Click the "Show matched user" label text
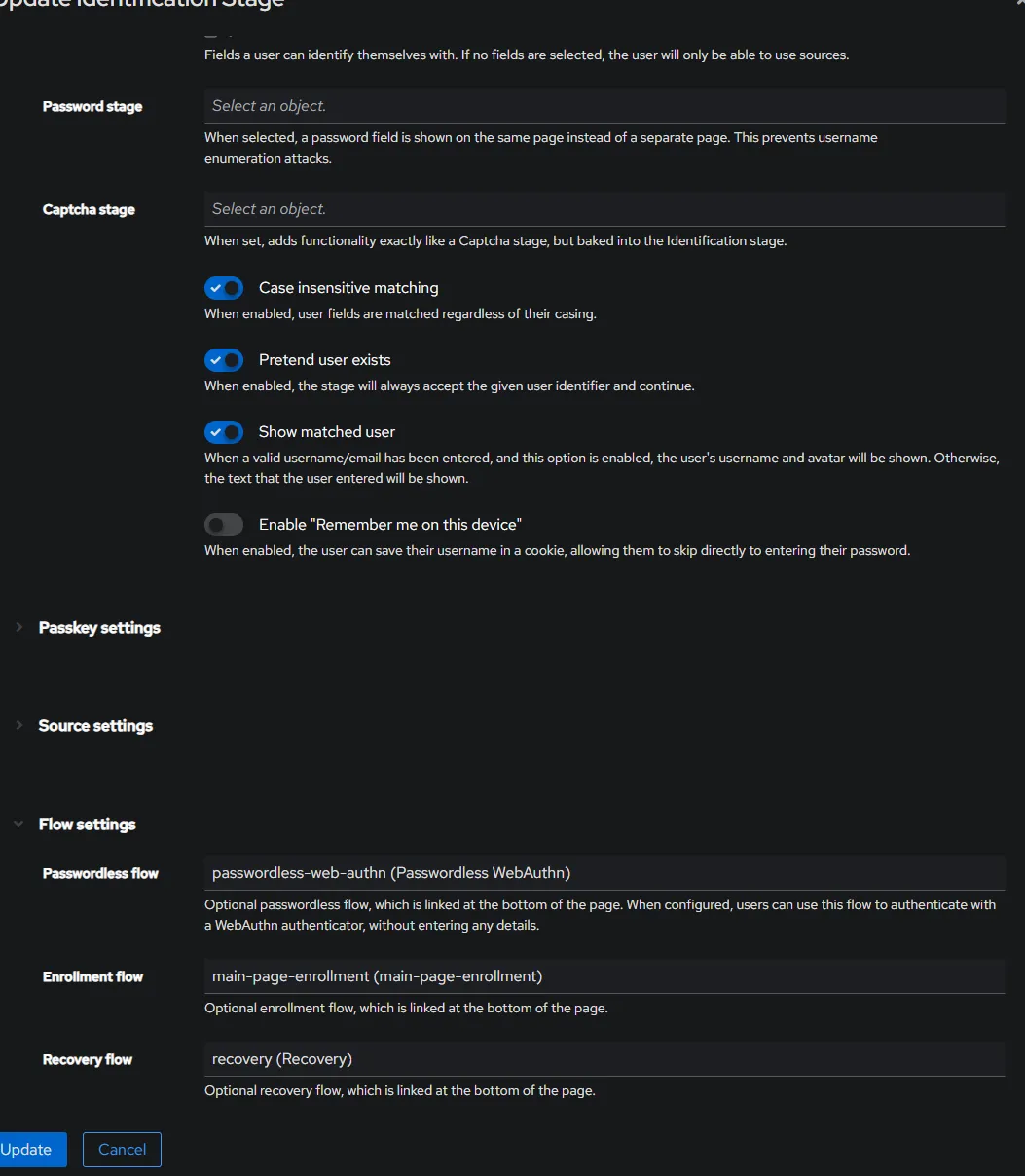This screenshot has height=1176, width=1025. point(327,432)
